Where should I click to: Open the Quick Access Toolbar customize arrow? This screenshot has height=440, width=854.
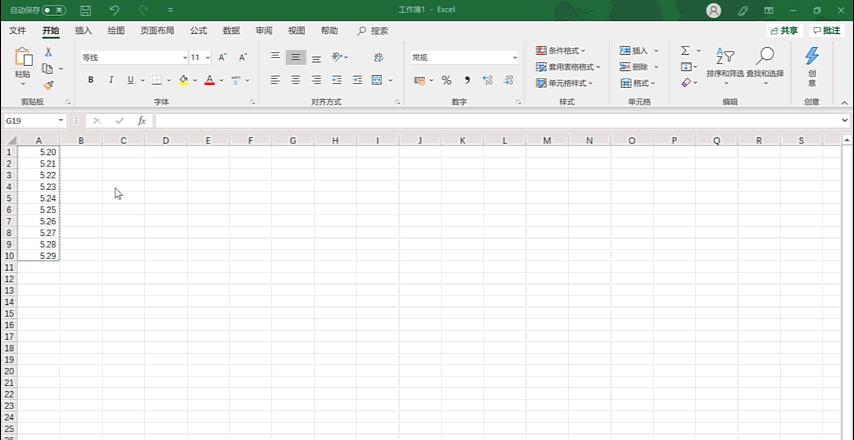coord(170,10)
